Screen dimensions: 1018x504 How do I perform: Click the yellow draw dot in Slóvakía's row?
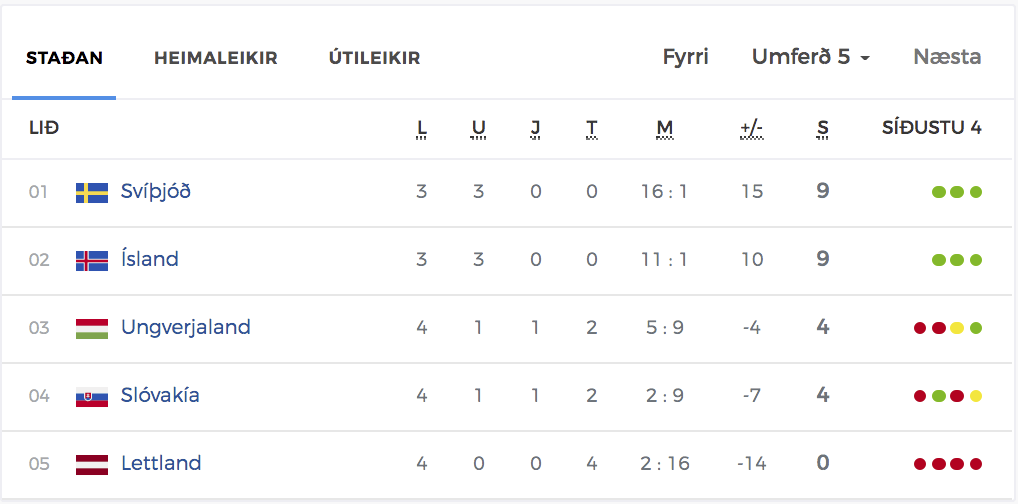[976, 396]
